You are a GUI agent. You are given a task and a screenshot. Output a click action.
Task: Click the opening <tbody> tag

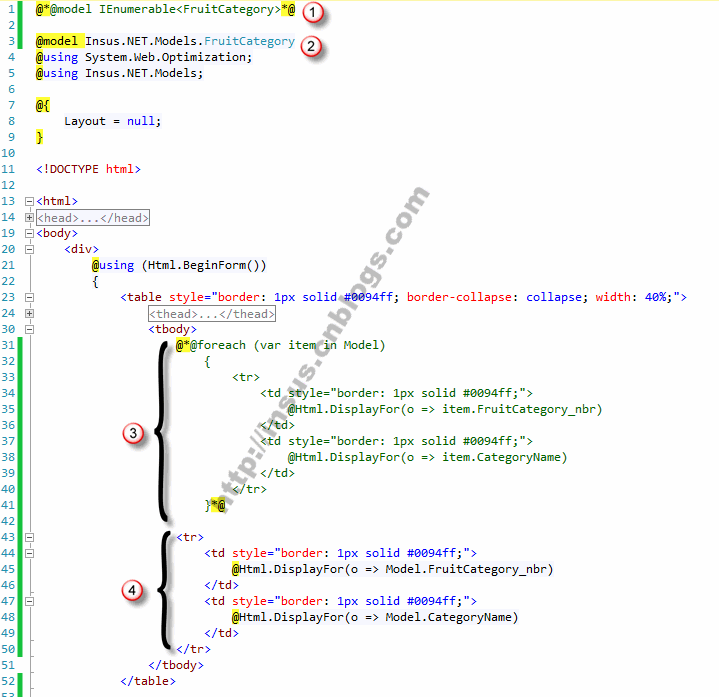(172, 329)
